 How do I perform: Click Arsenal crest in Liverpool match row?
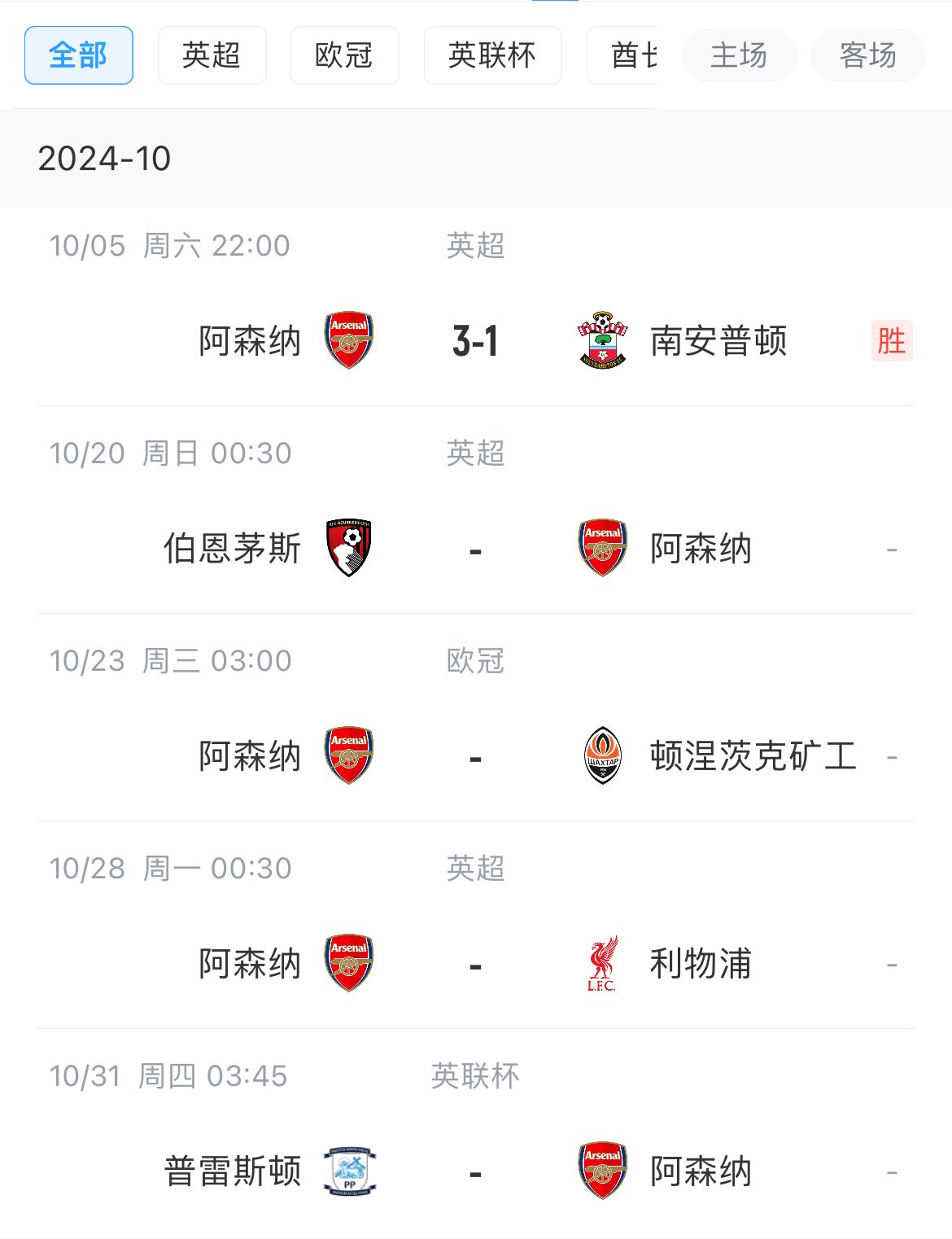pyautogui.click(x=349, y=963)
